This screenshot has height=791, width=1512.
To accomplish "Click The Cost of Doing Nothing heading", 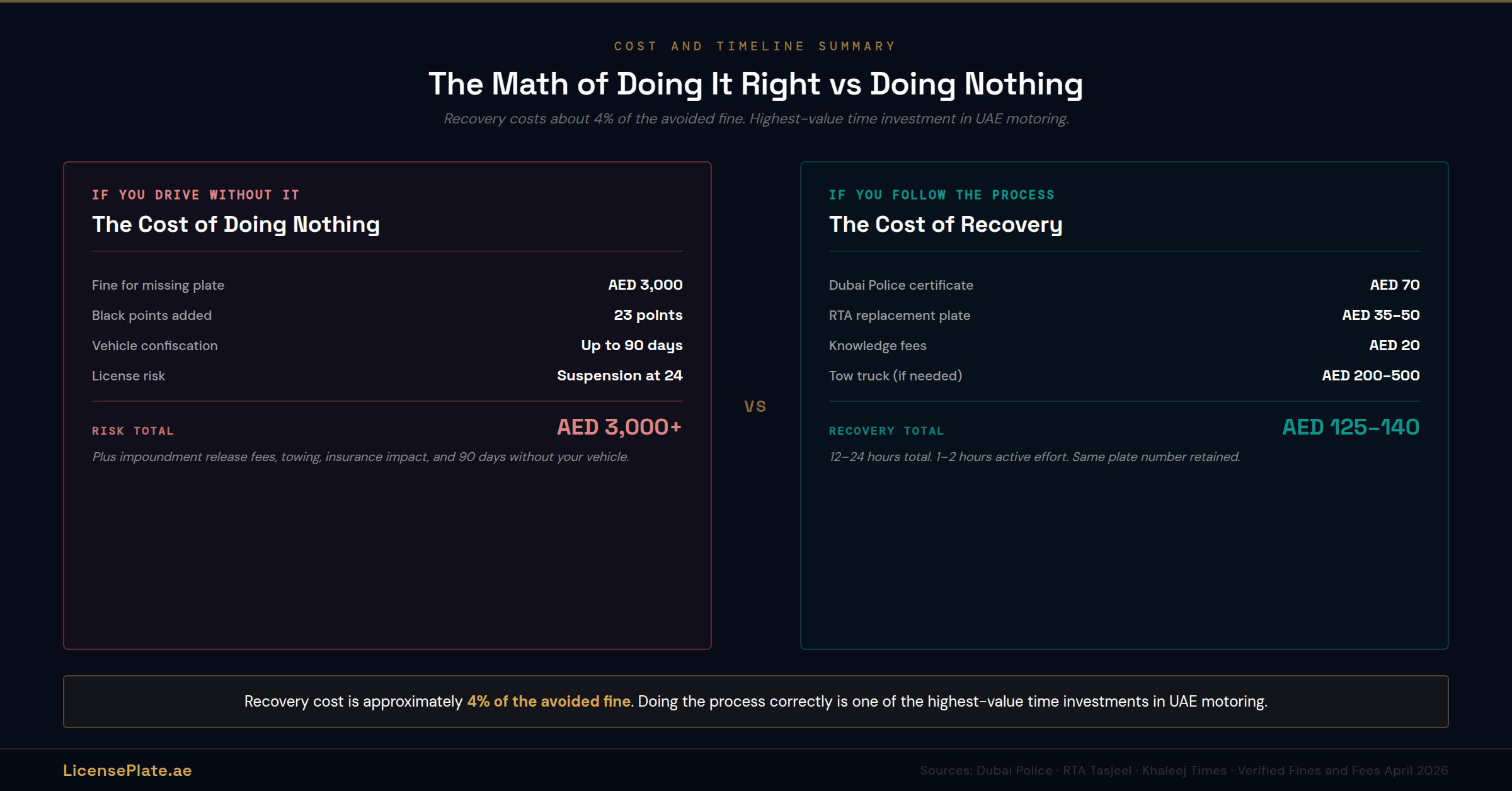I will [236, 224].
